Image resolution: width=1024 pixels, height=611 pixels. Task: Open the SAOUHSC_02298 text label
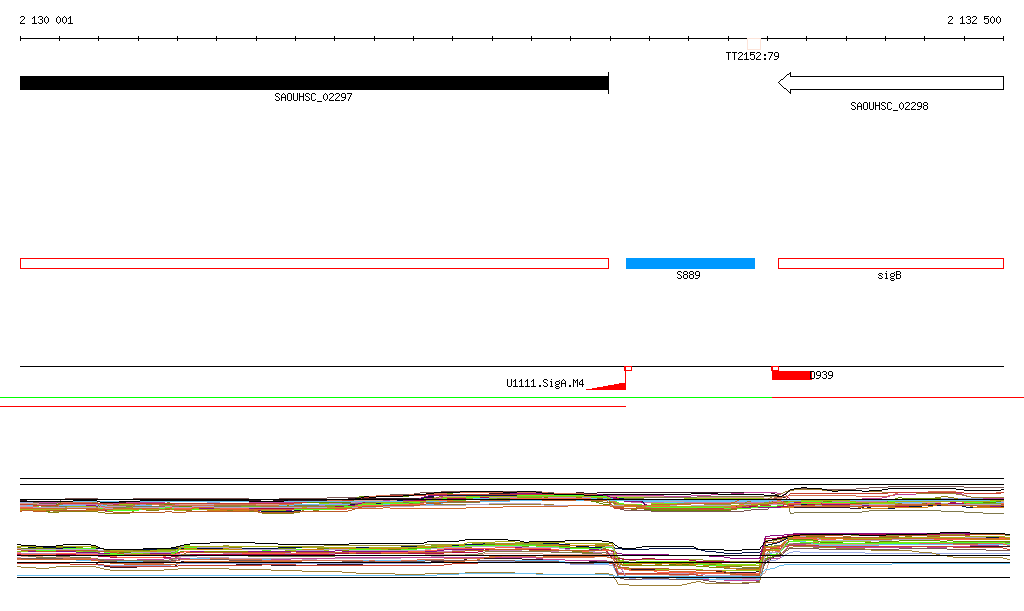(x=889, y=106)
